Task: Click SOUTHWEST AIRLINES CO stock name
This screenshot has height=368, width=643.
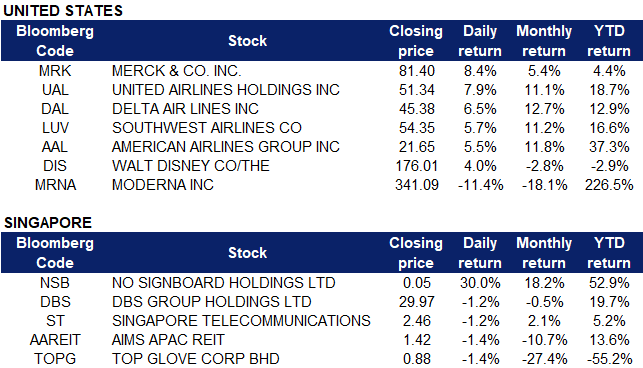Action: tap(207, 128)
